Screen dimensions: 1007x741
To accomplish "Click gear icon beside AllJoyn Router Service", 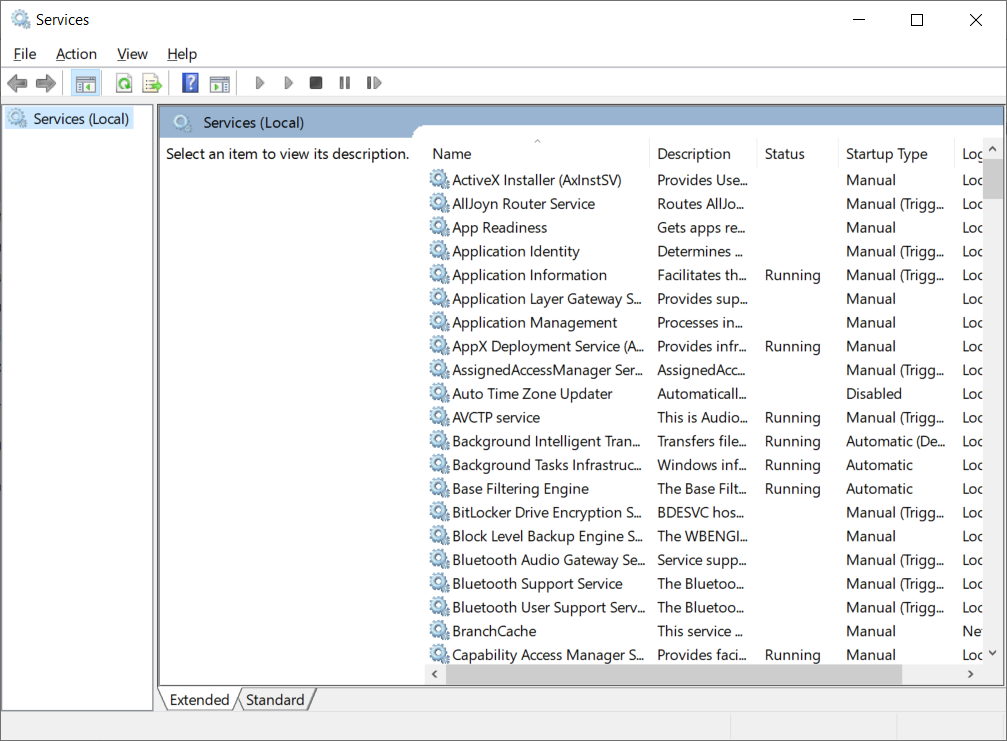I will [x=439, y=203].
